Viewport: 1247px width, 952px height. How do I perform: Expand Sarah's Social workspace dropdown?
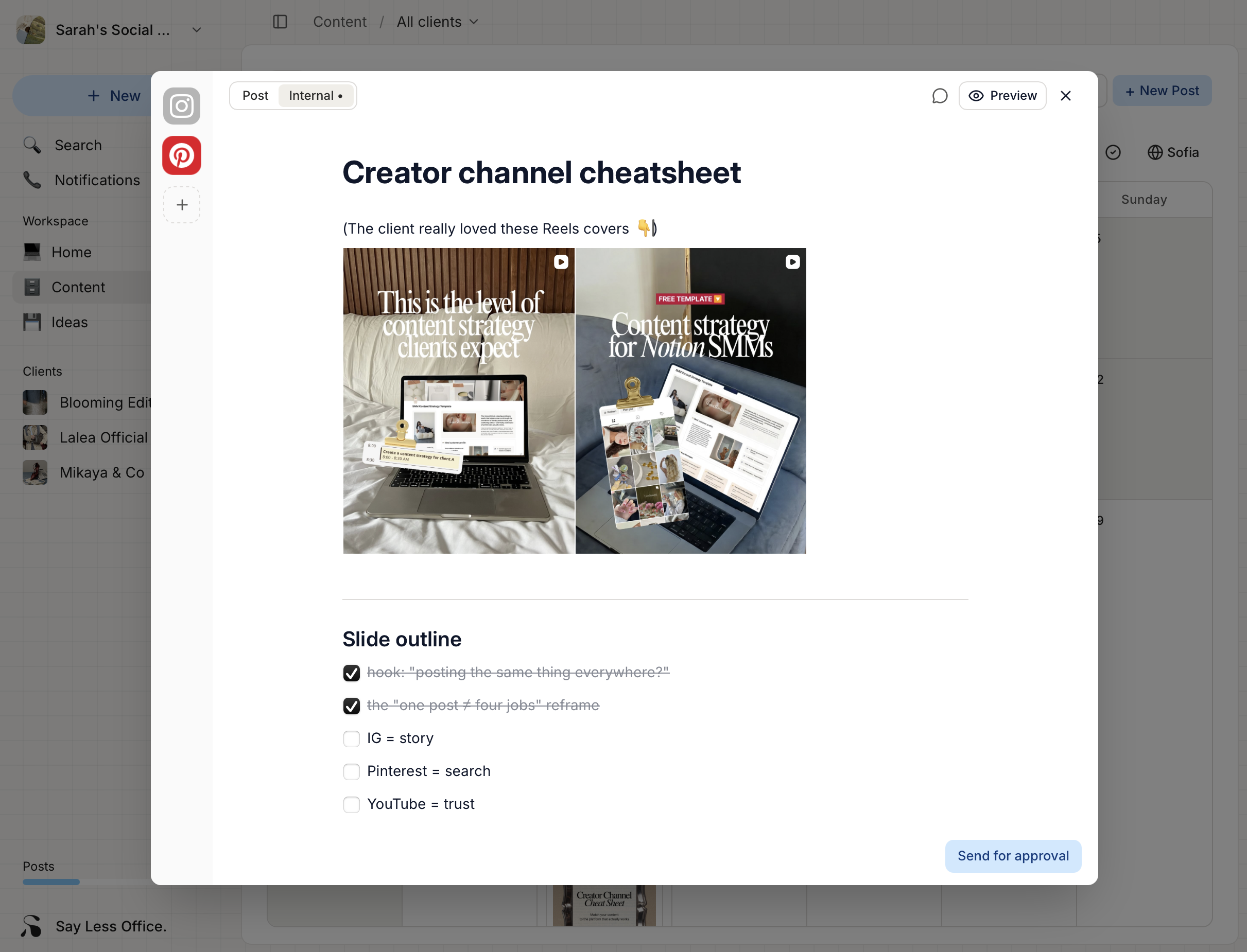[x=196, y=29]
